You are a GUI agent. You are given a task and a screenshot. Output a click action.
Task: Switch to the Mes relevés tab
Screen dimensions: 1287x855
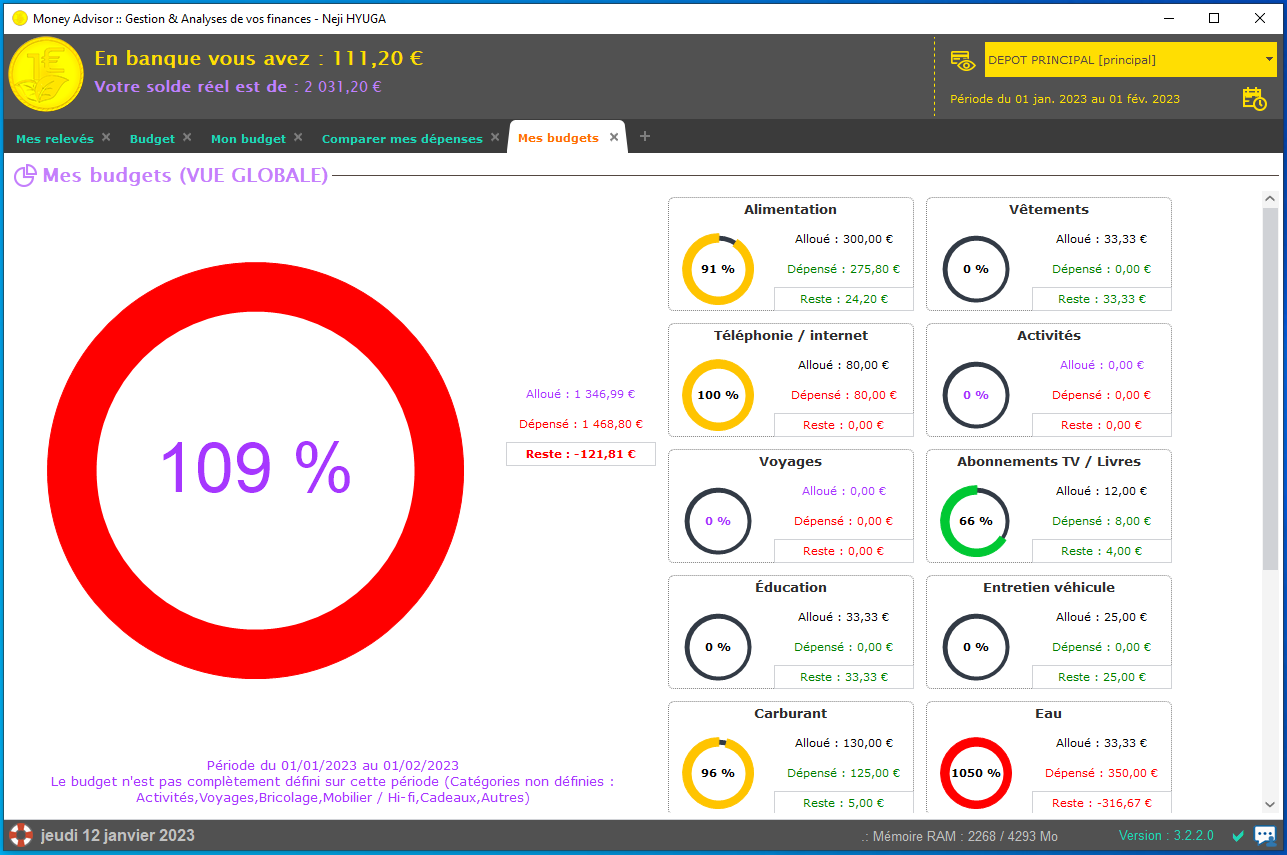(x=55, y=139)
